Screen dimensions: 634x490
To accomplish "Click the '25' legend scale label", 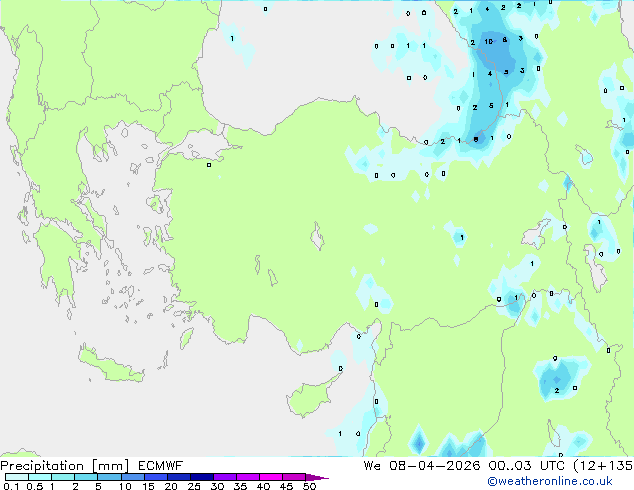I will point(194,486).
